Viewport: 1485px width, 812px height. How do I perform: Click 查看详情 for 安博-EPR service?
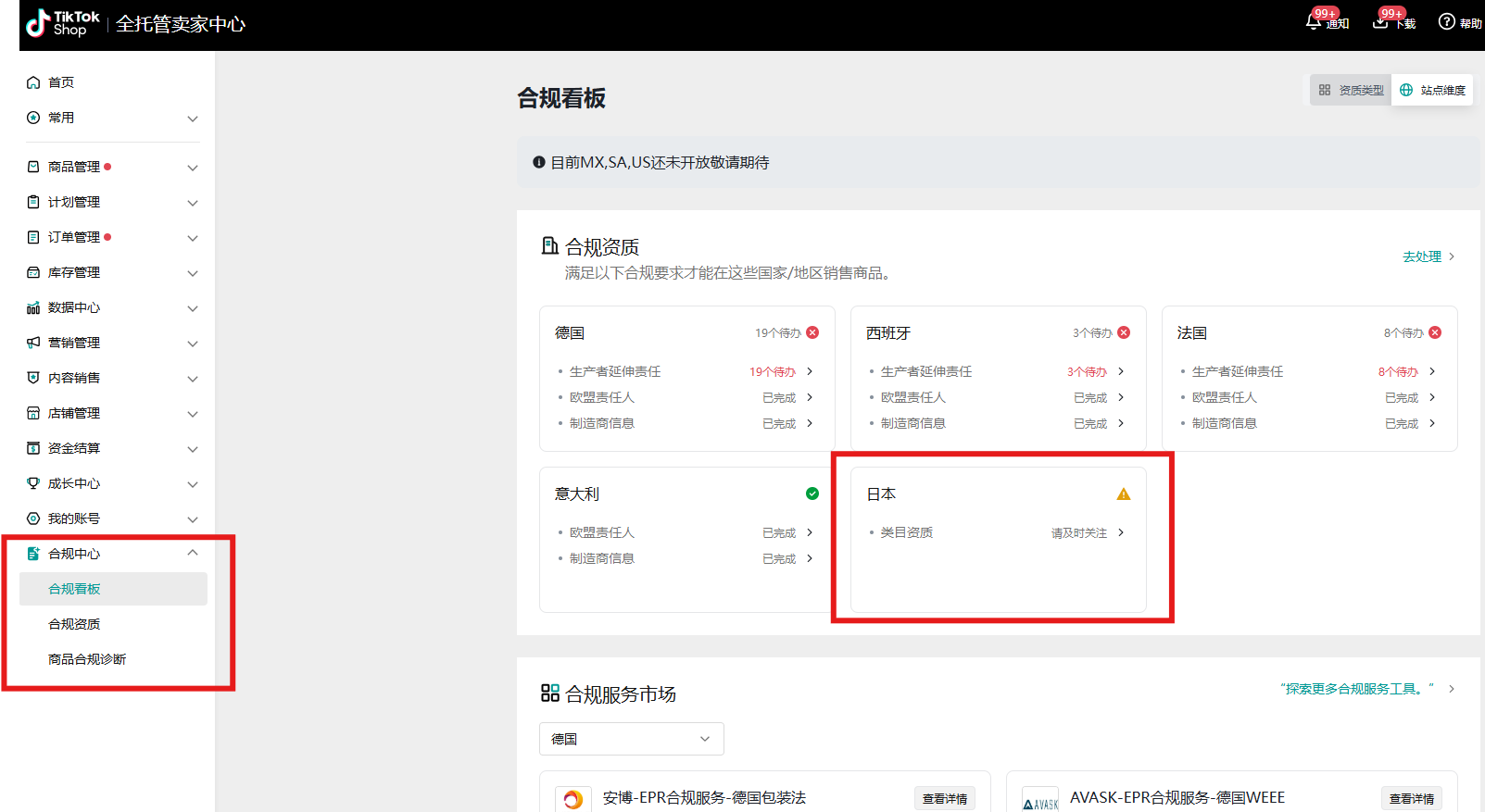[944, 798]
